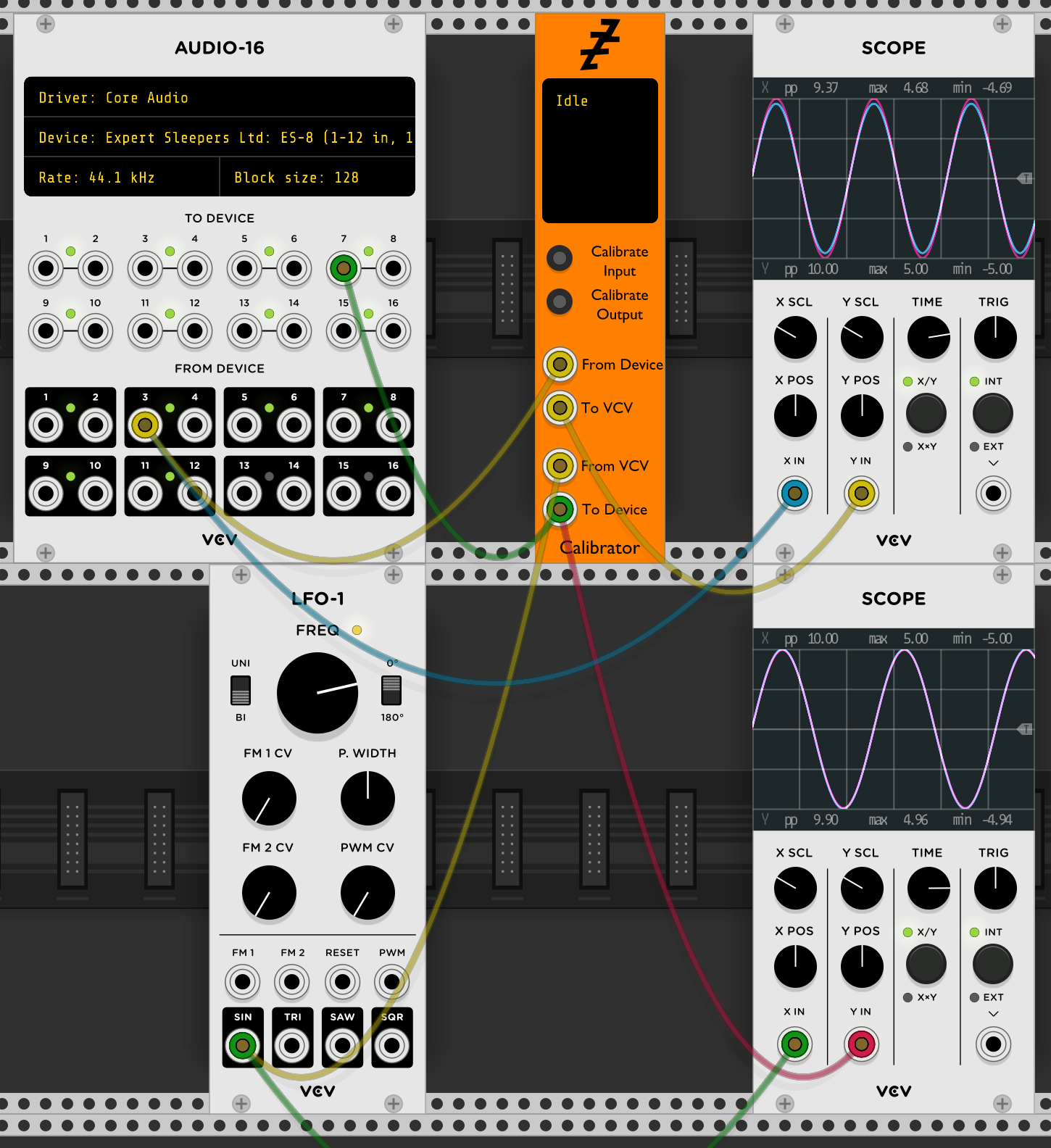Click bottom Scope X SCL knob

coord(795,889)
